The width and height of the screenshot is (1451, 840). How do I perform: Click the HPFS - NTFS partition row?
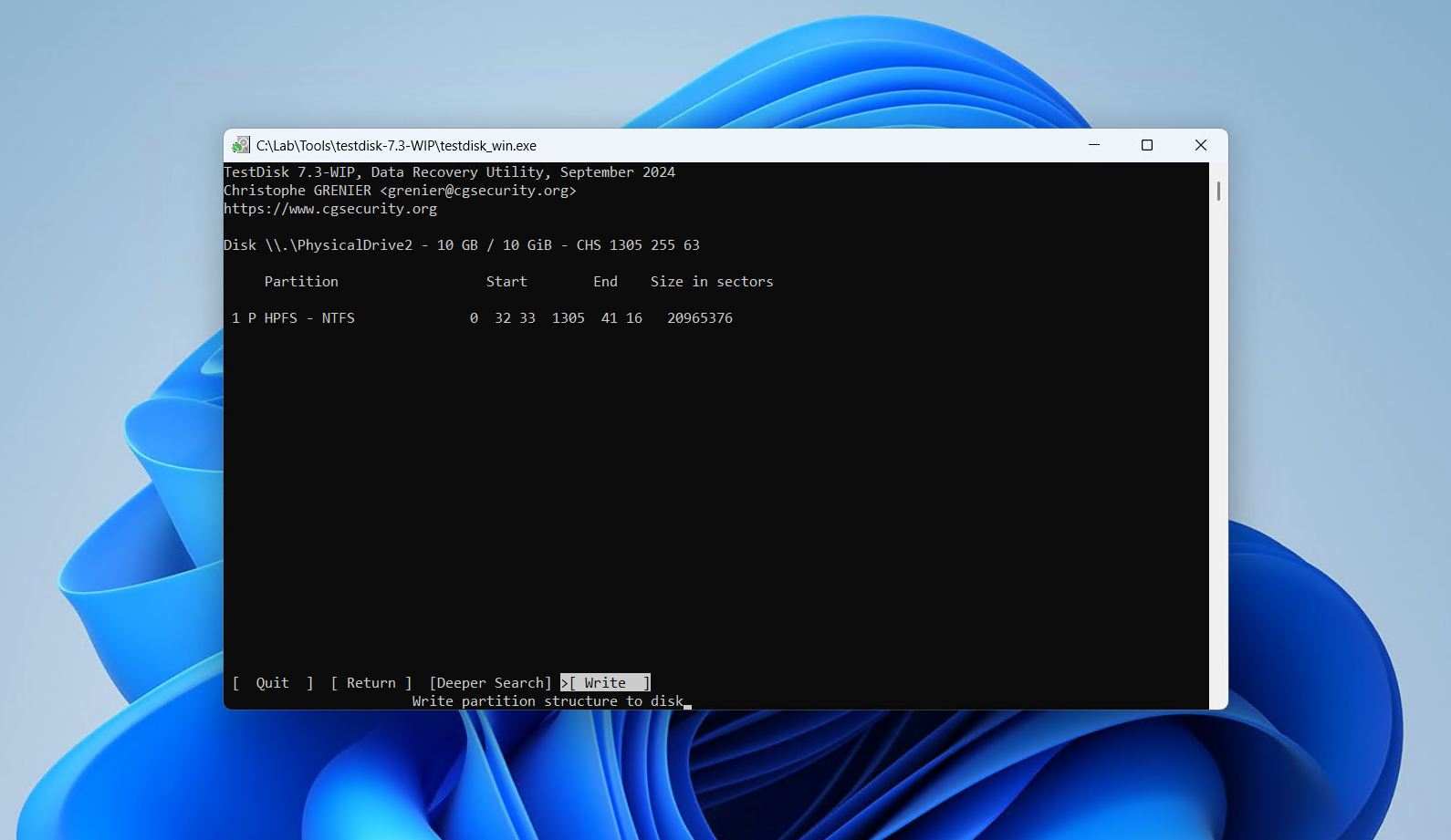click(x=483, y=318)
